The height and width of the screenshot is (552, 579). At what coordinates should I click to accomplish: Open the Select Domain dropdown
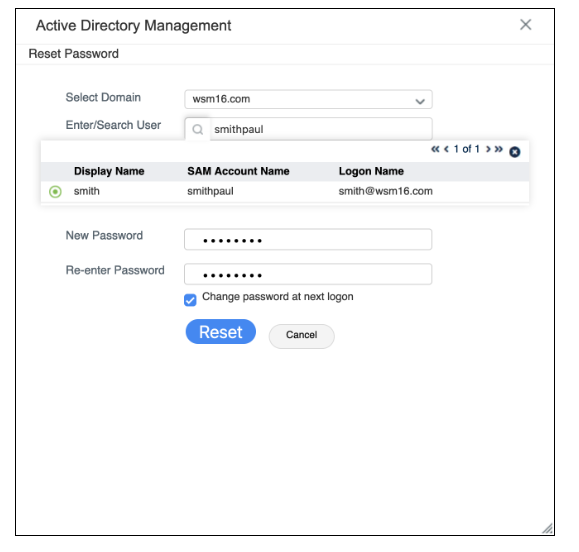[308, 99]
